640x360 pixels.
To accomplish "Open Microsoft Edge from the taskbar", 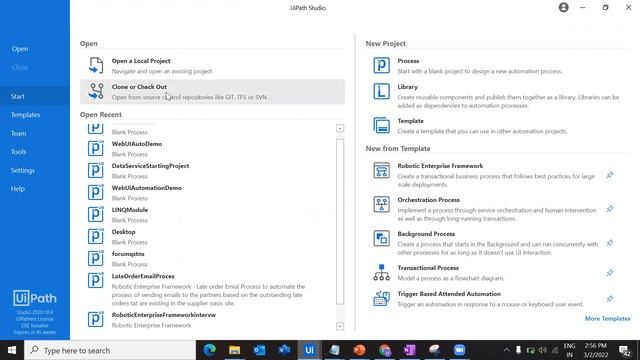I will tap(209, 350).
